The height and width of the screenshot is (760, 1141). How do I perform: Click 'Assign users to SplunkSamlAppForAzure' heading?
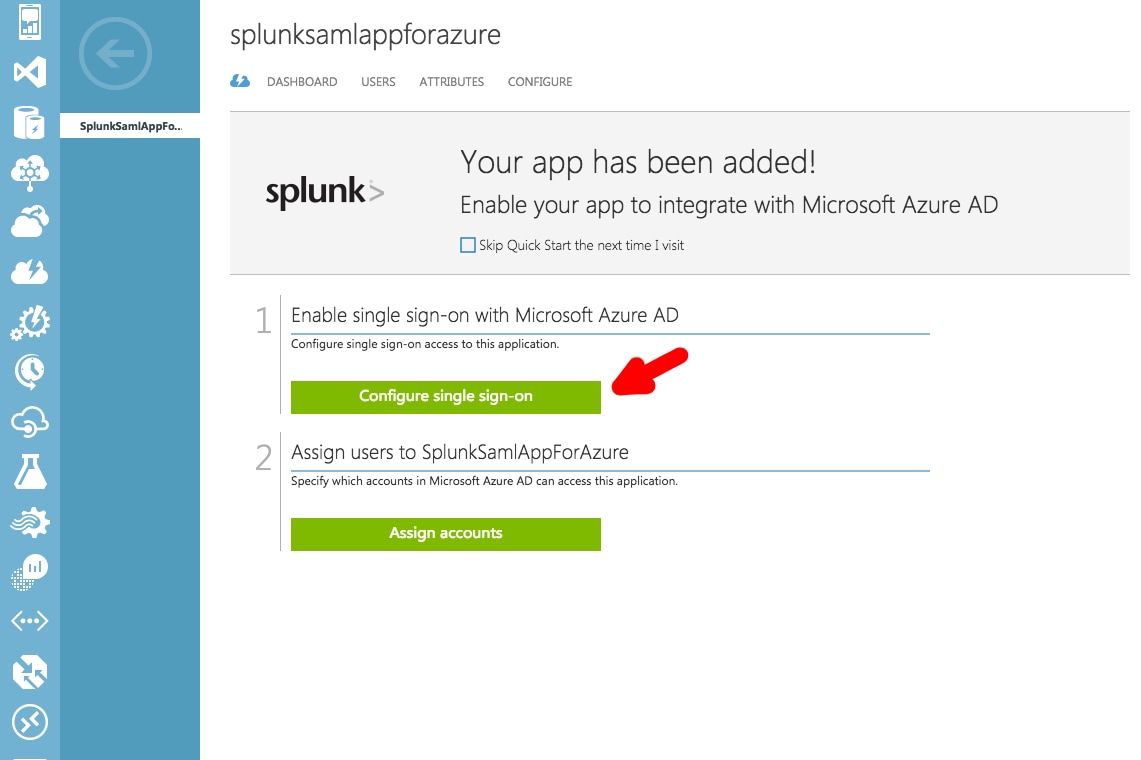(460, 452)
